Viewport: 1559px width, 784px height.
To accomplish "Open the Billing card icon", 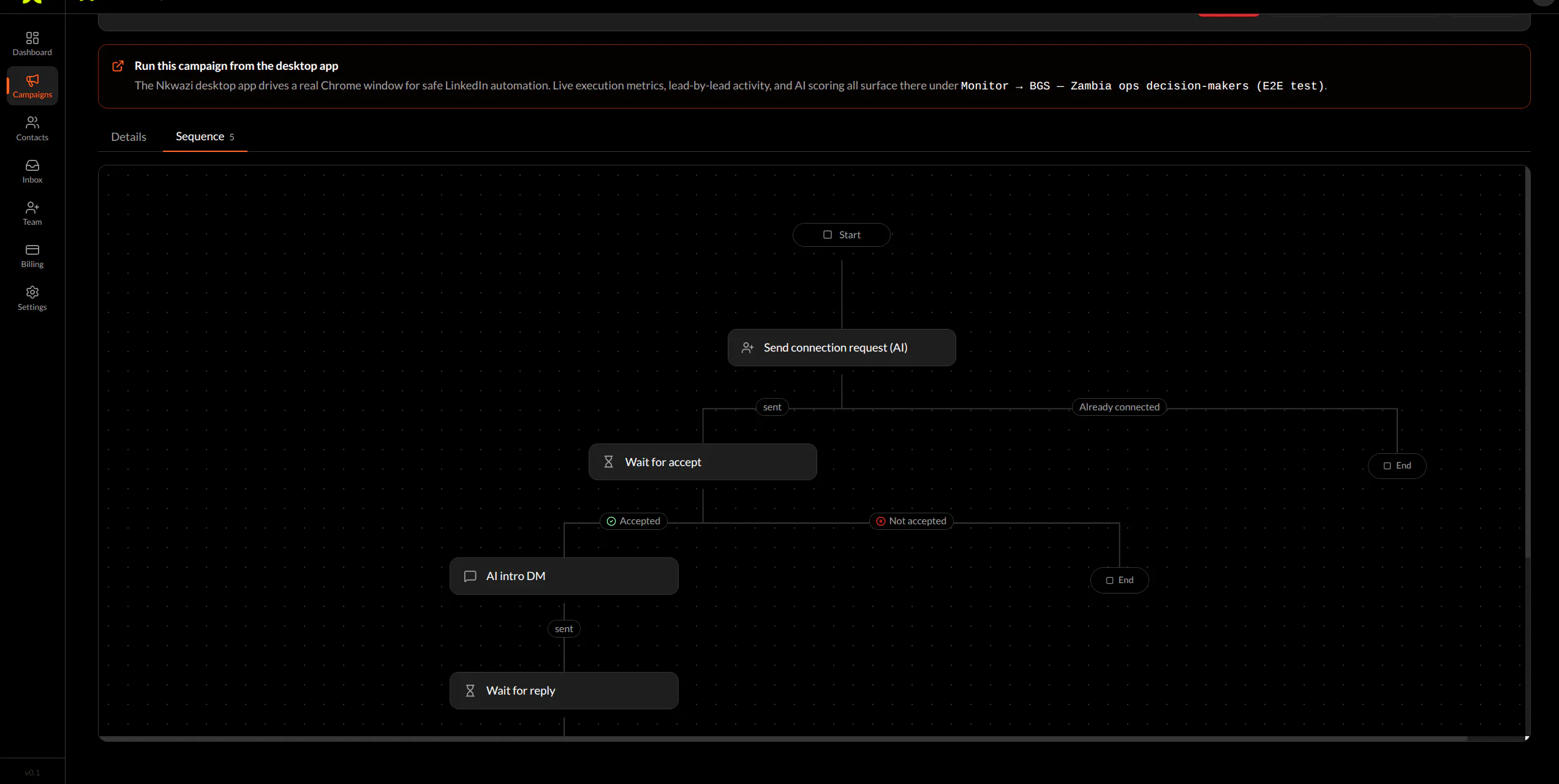I will pyautogui.click(x=32, y=250).
